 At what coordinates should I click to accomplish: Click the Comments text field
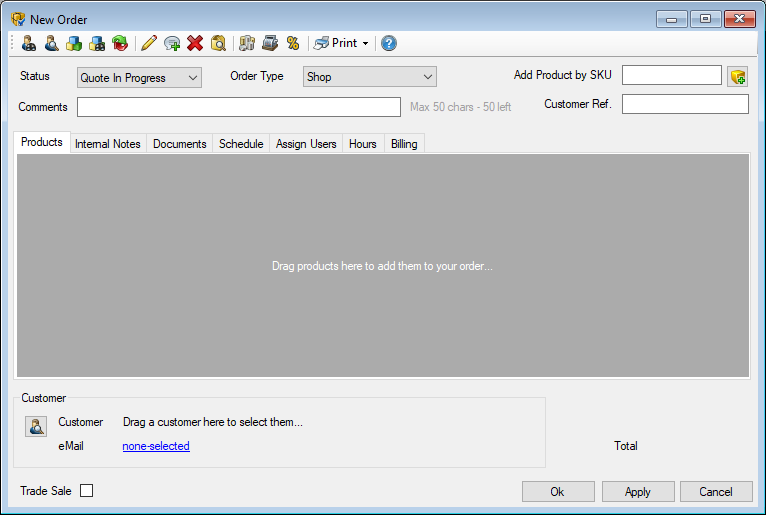(239, 107)
